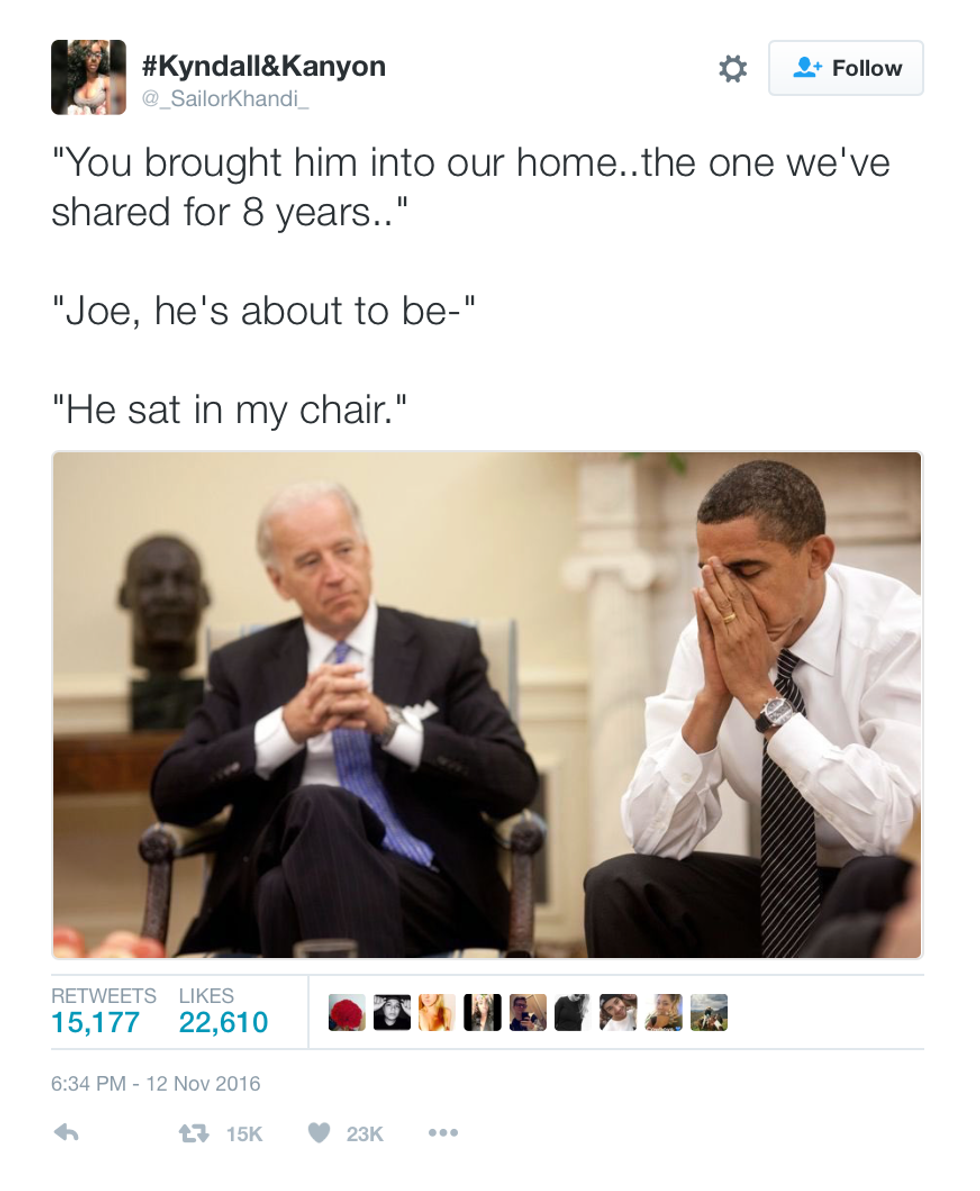
Task: Open the 6:34 PM timestamp permalink
Action: click(x=156, y=1083)
